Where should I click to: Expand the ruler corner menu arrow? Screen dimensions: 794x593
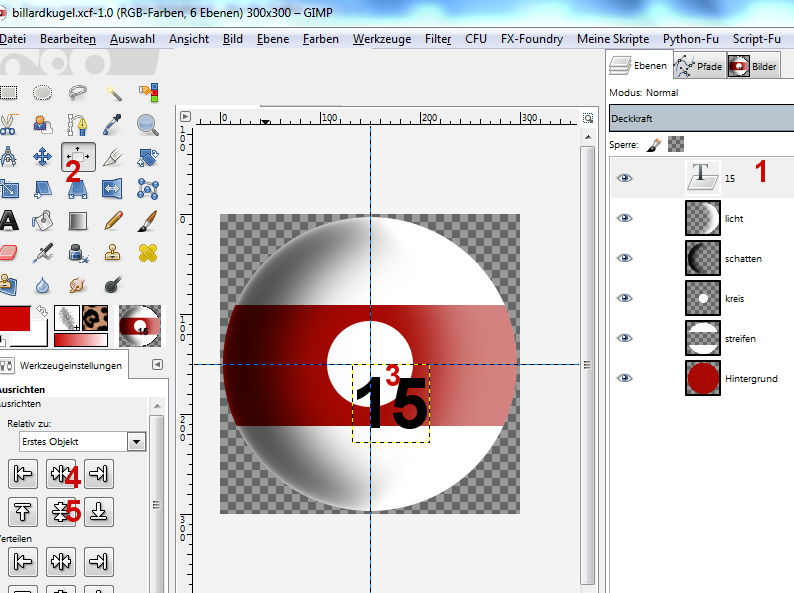(185, 116)
